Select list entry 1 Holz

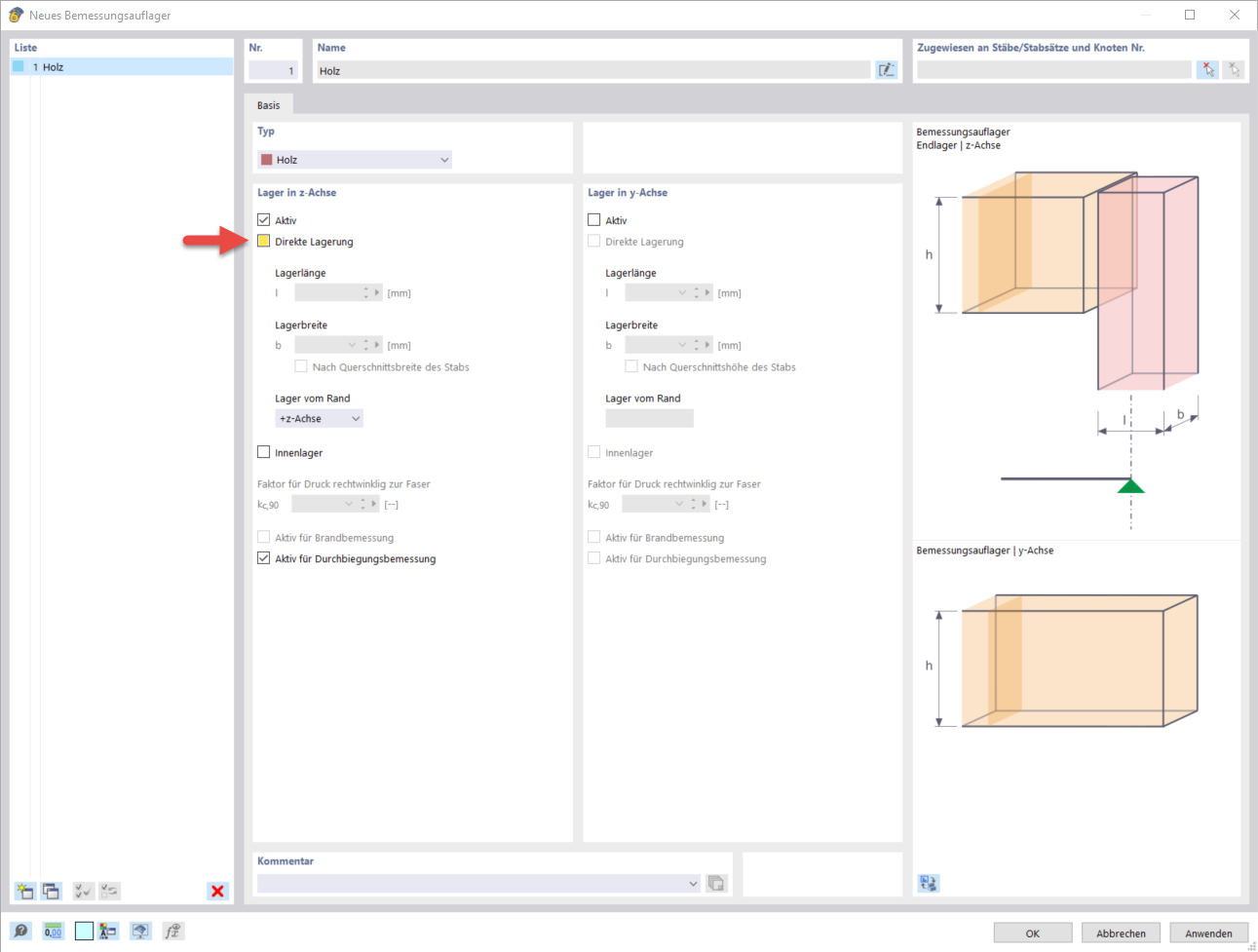point(122,67)
